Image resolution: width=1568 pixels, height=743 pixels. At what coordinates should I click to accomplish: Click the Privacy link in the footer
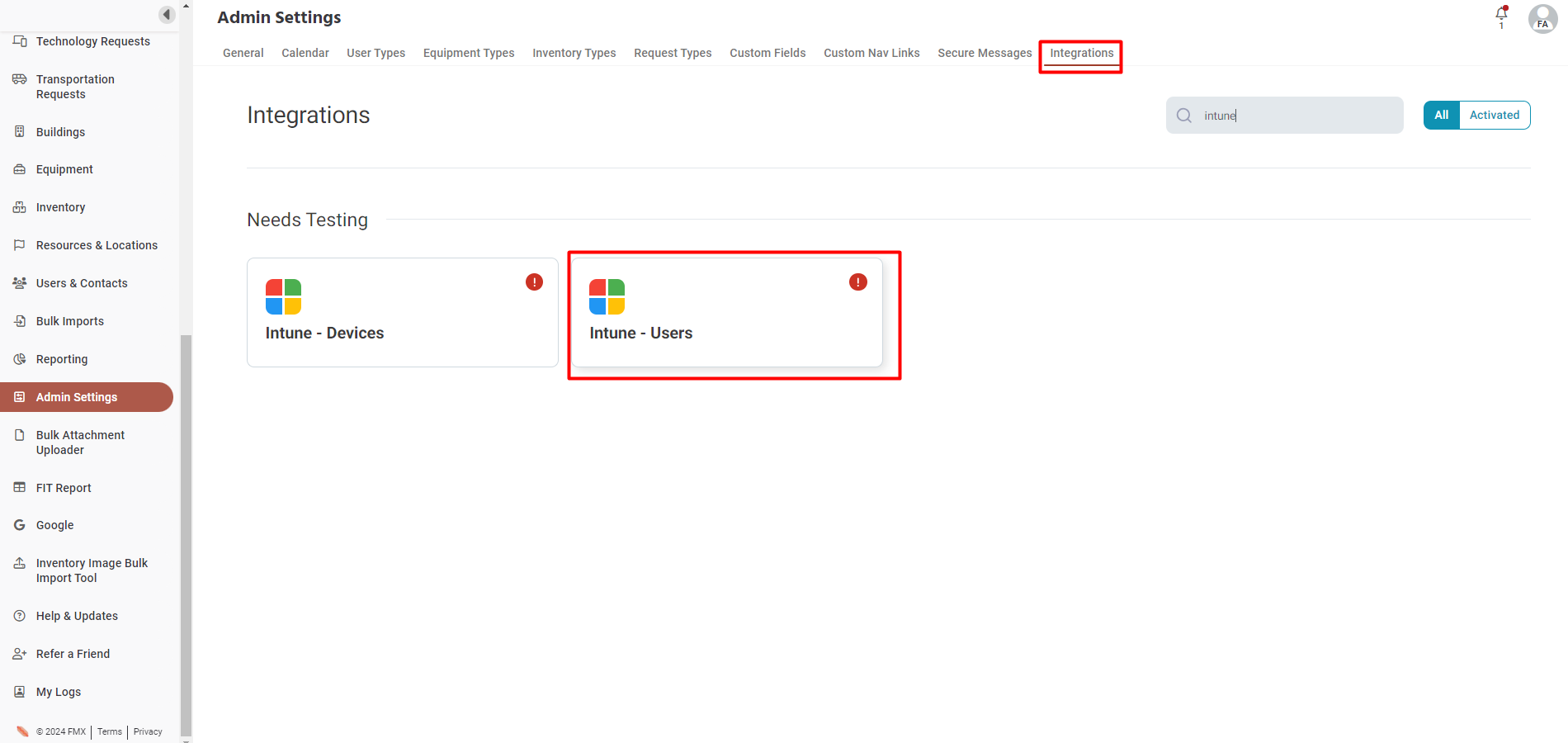148,731
